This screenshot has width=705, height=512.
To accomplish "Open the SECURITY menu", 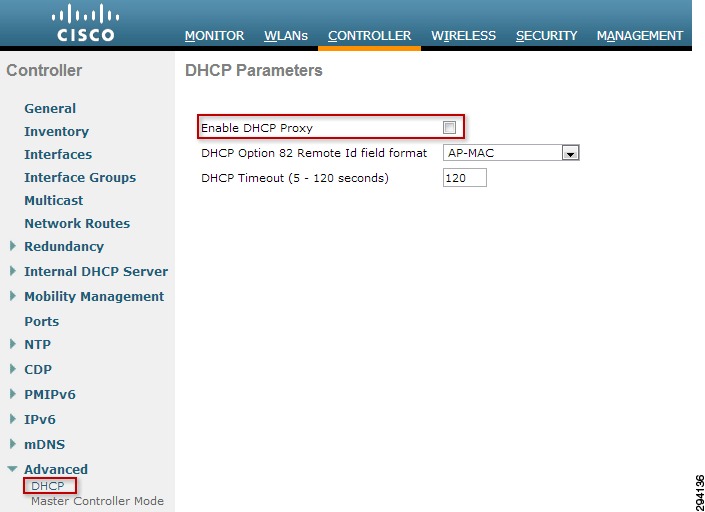I will (546, 36).
